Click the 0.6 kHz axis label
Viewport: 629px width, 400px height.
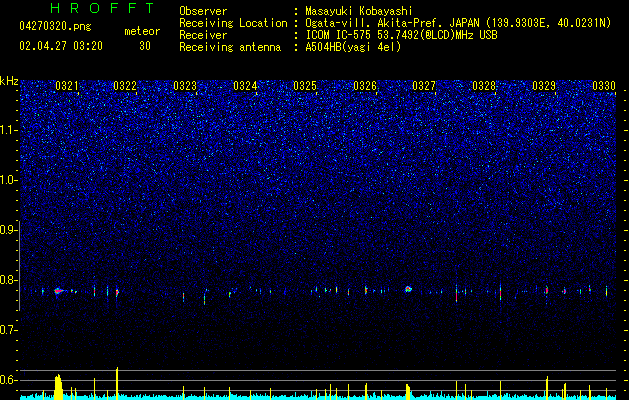[x=8, y=380]
